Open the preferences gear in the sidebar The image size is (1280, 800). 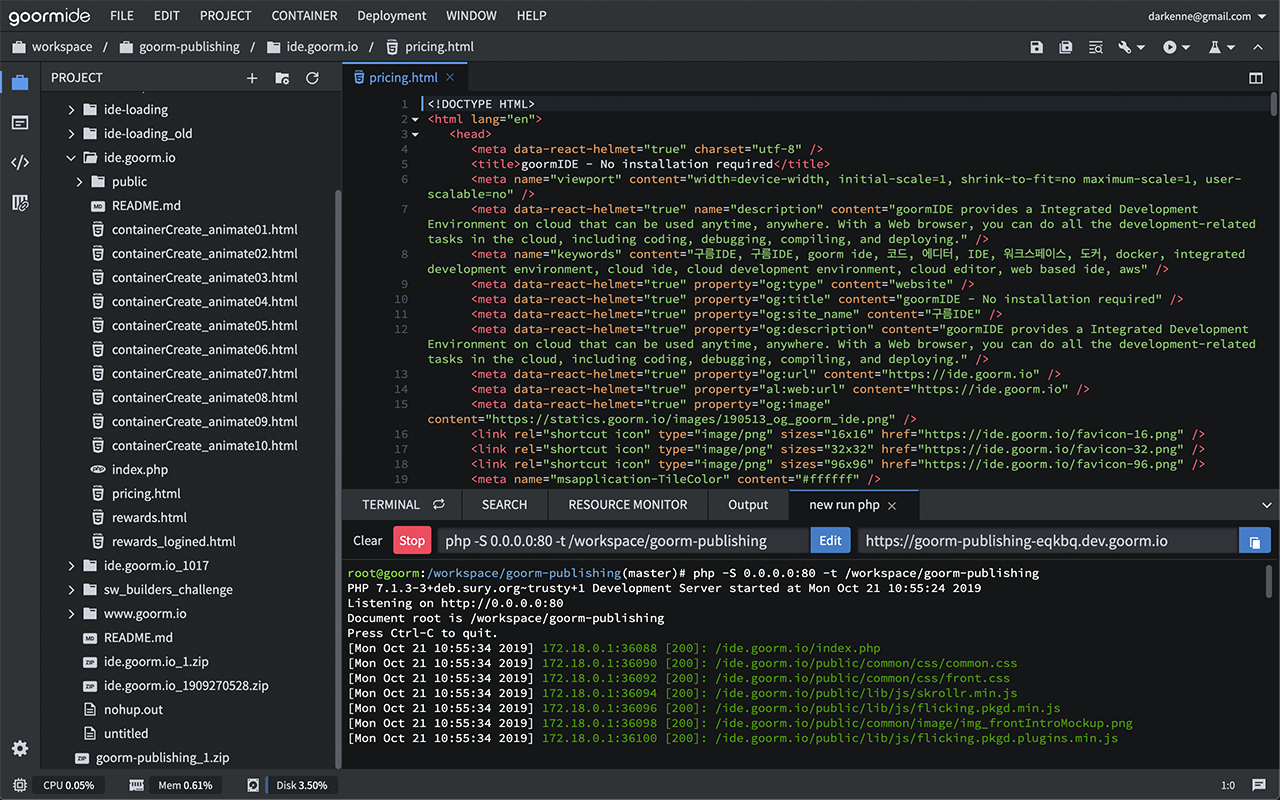20,748
